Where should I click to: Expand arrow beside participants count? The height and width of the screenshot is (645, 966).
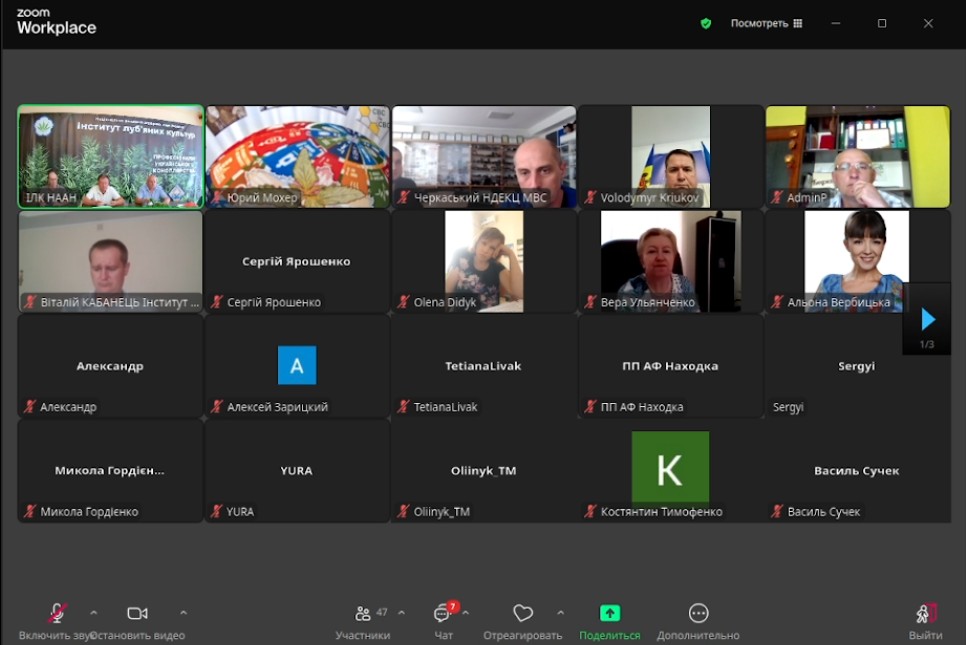coord(402,613)
